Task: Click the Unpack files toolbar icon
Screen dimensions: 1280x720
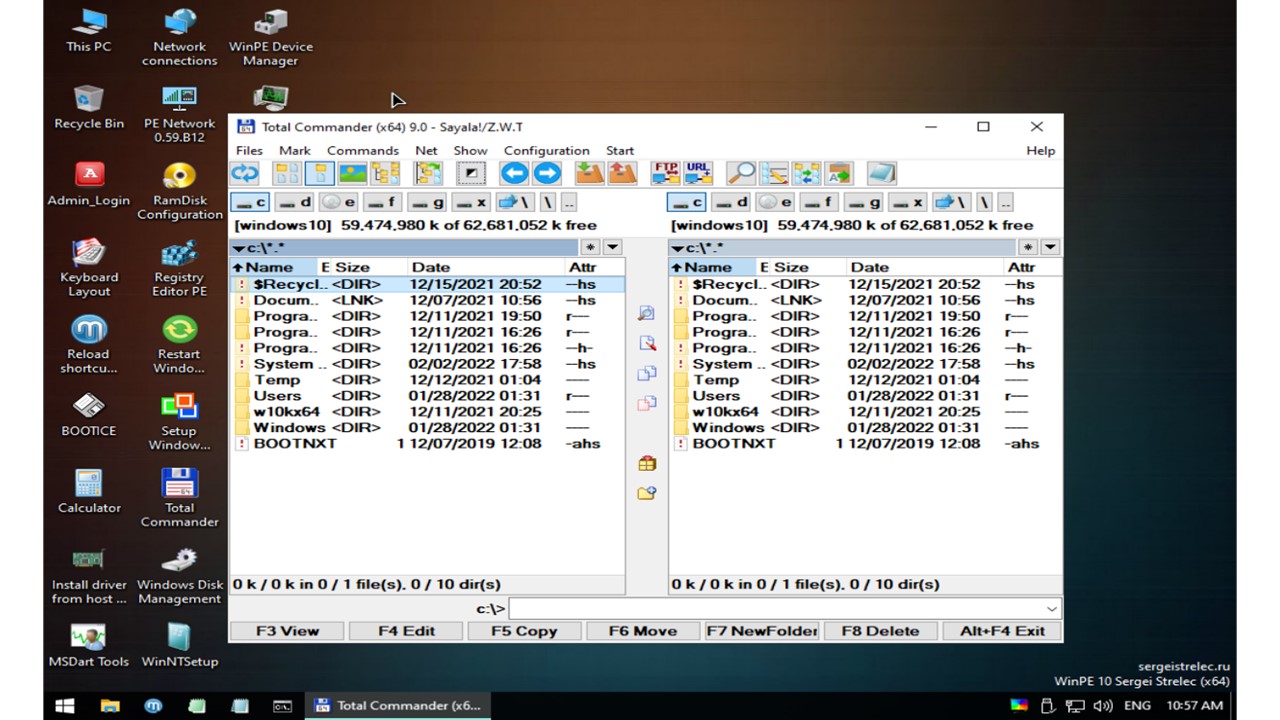Action: [622, 174]
